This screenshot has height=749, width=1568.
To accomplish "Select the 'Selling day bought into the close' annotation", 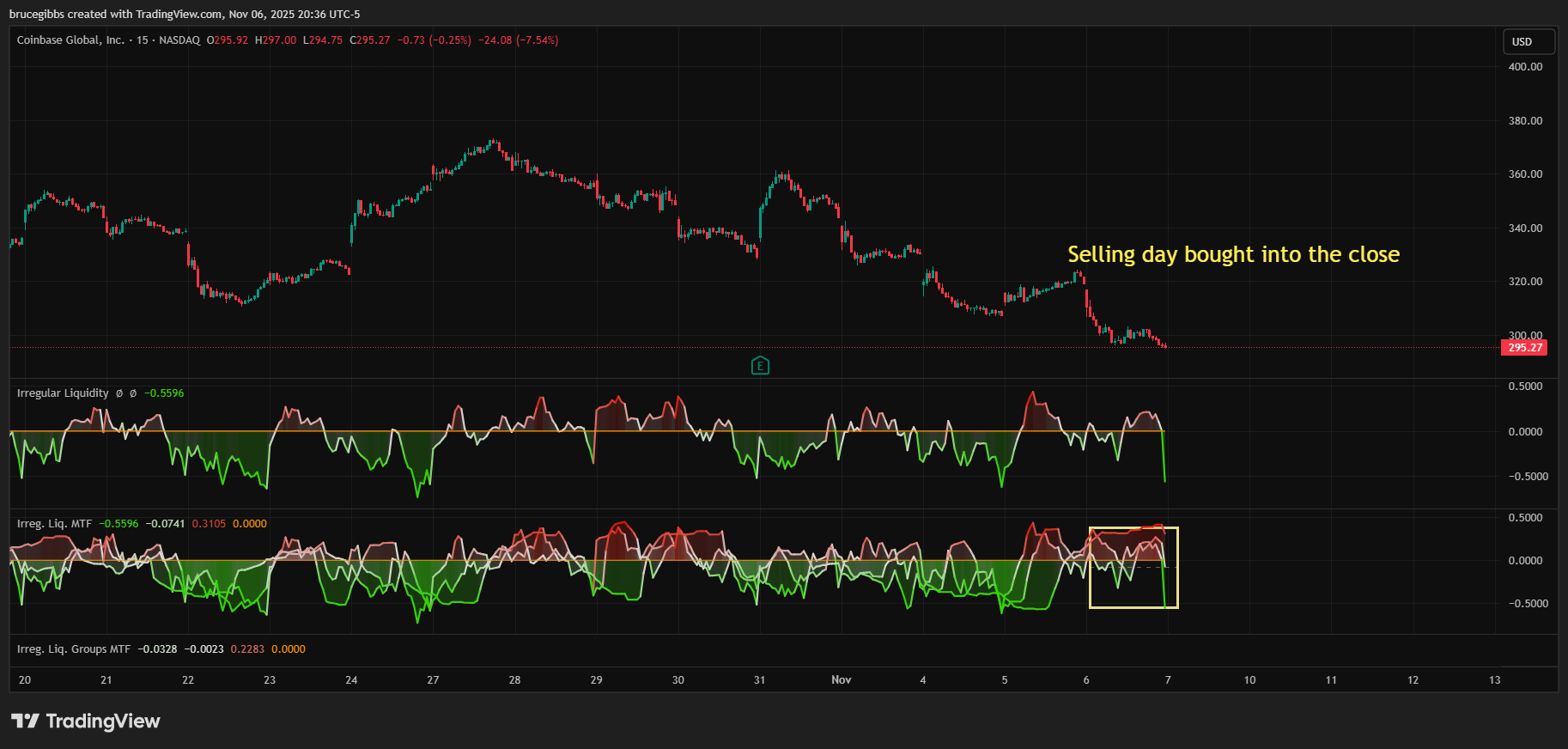I will 1233,254.
